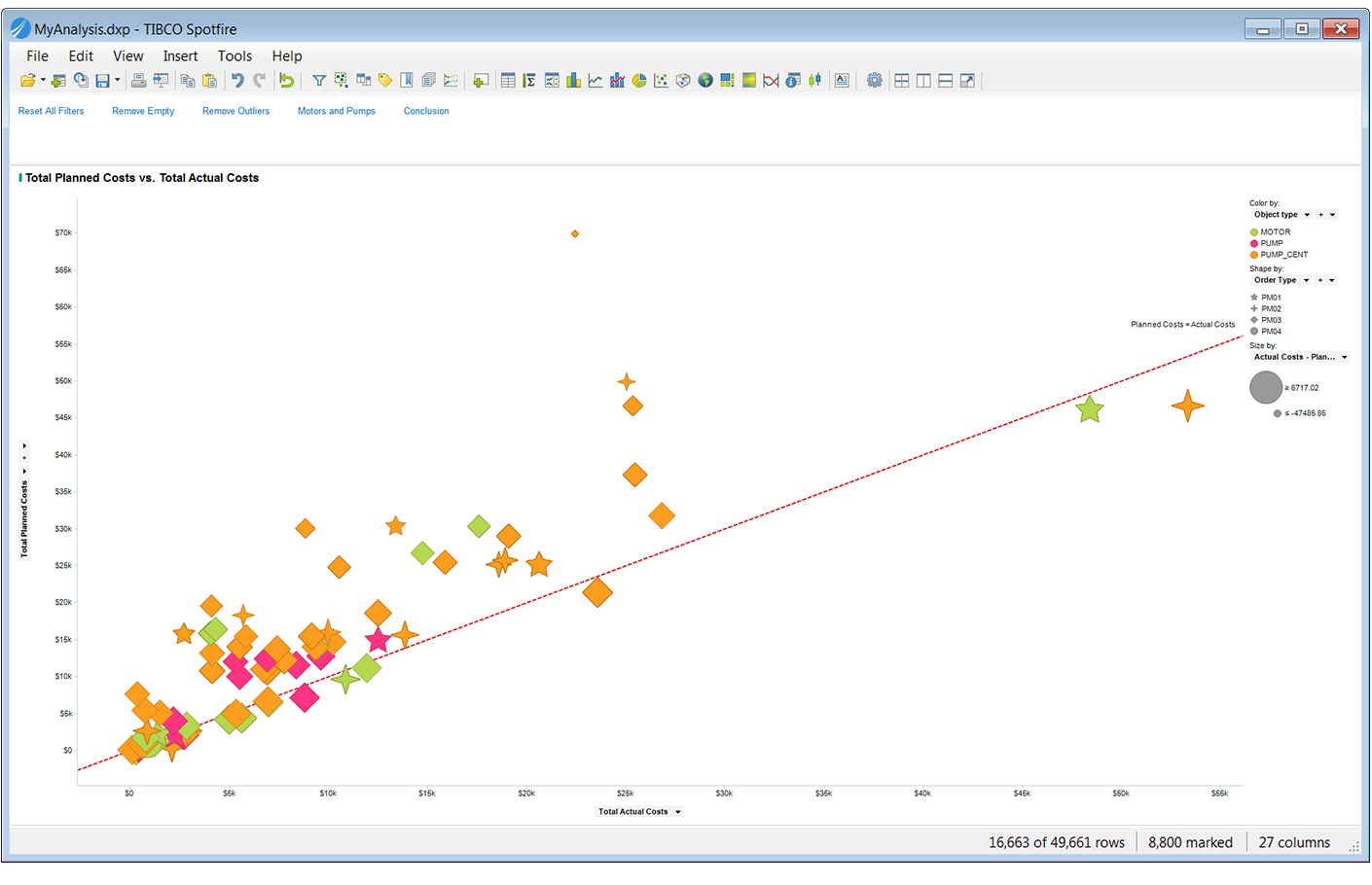
Task: Click the Filters funnel icon in toolbar
Action: point(319,81)
